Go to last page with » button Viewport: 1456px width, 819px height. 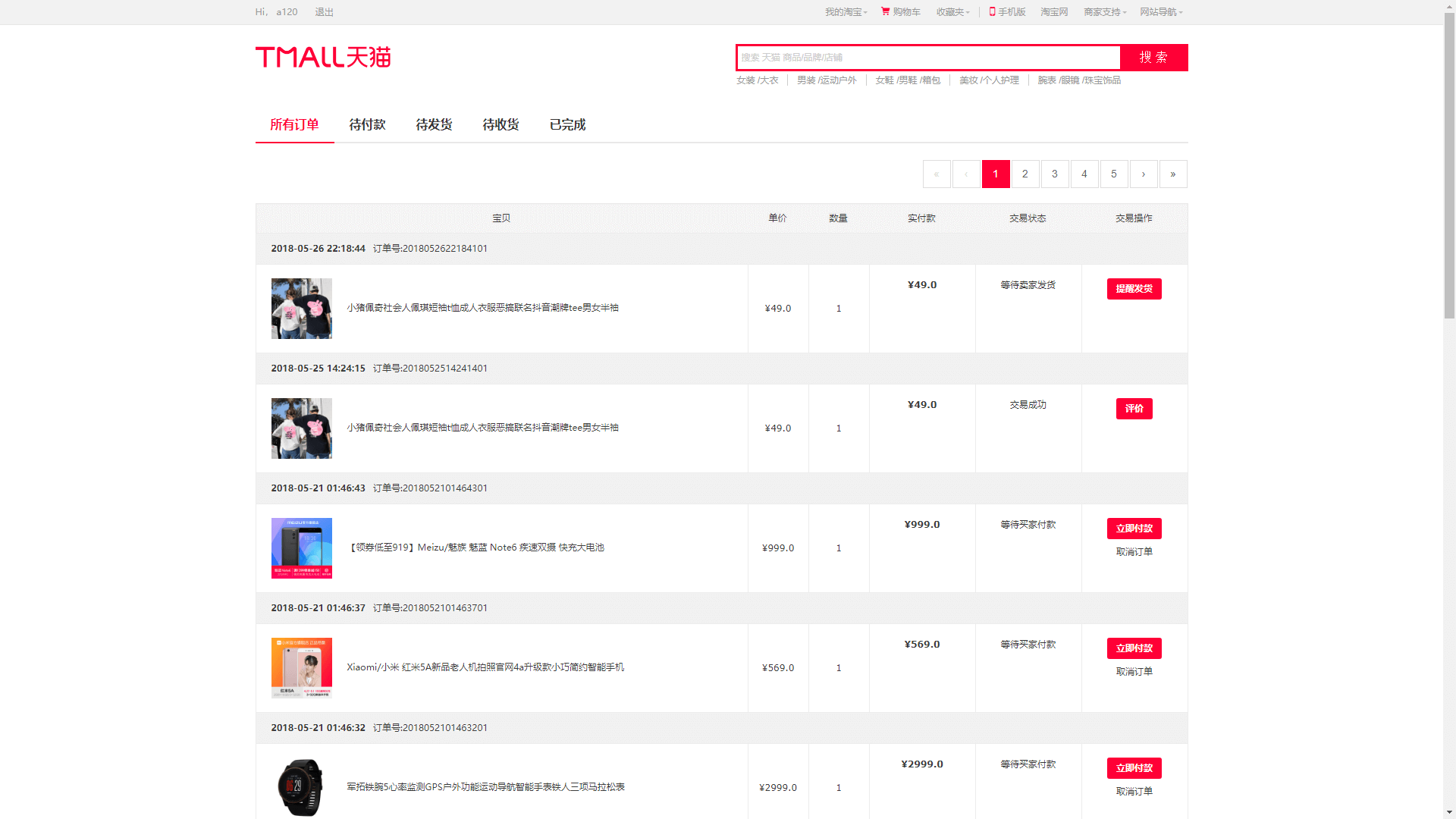click(1173, 174)
